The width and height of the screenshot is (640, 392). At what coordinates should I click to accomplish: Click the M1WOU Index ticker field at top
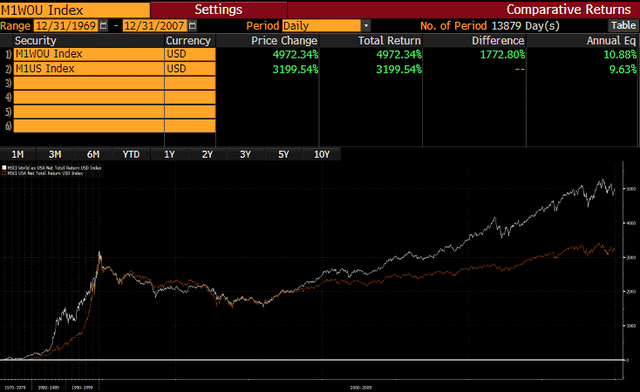click(75, 10)
